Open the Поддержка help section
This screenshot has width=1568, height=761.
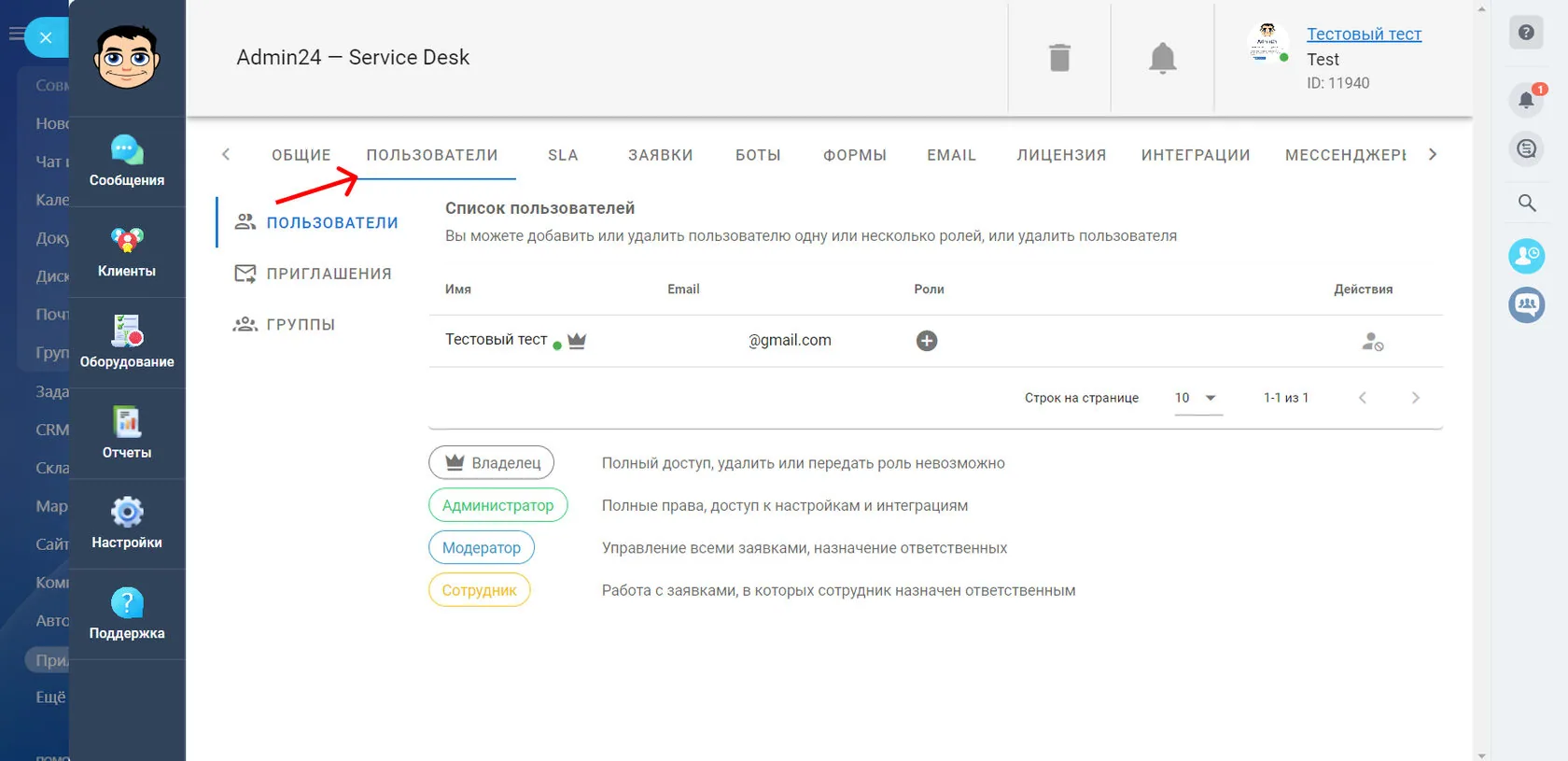[127, 614]
